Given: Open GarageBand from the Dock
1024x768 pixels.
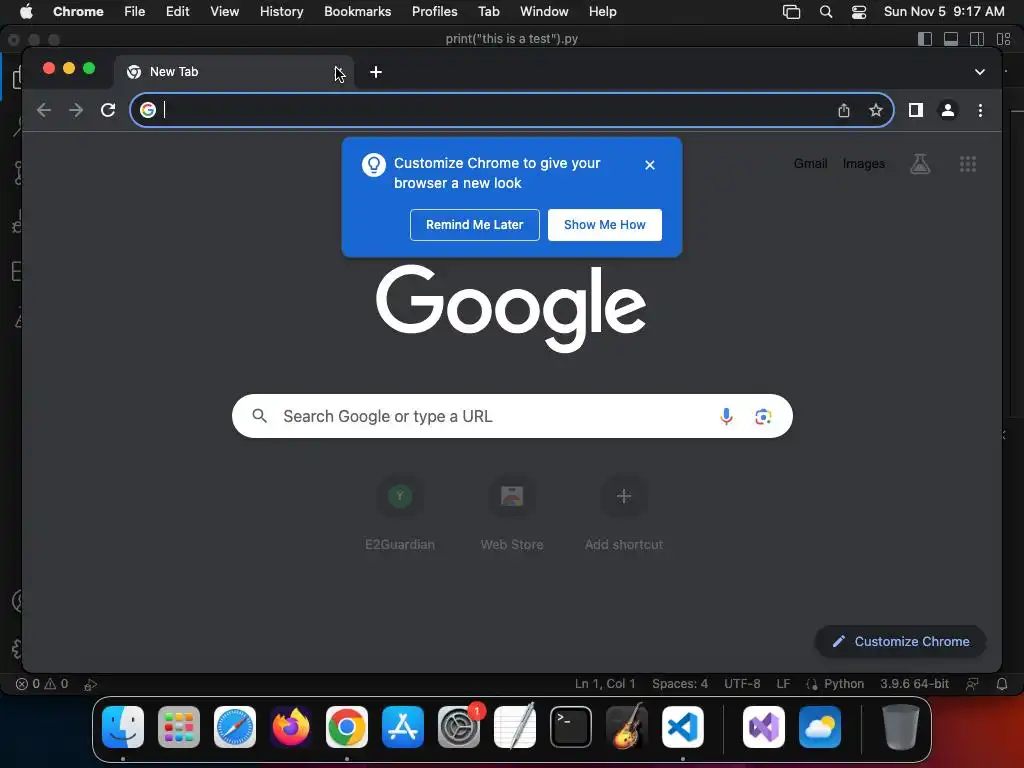Looking at the screenshot, I should point(627,727).
